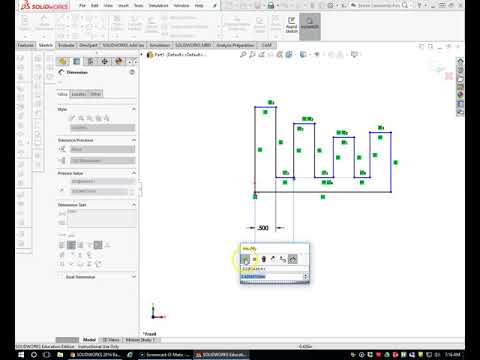Click the red X cancel sketch corner
Viewport: 480px width, 360px height.
coord(449,76)
